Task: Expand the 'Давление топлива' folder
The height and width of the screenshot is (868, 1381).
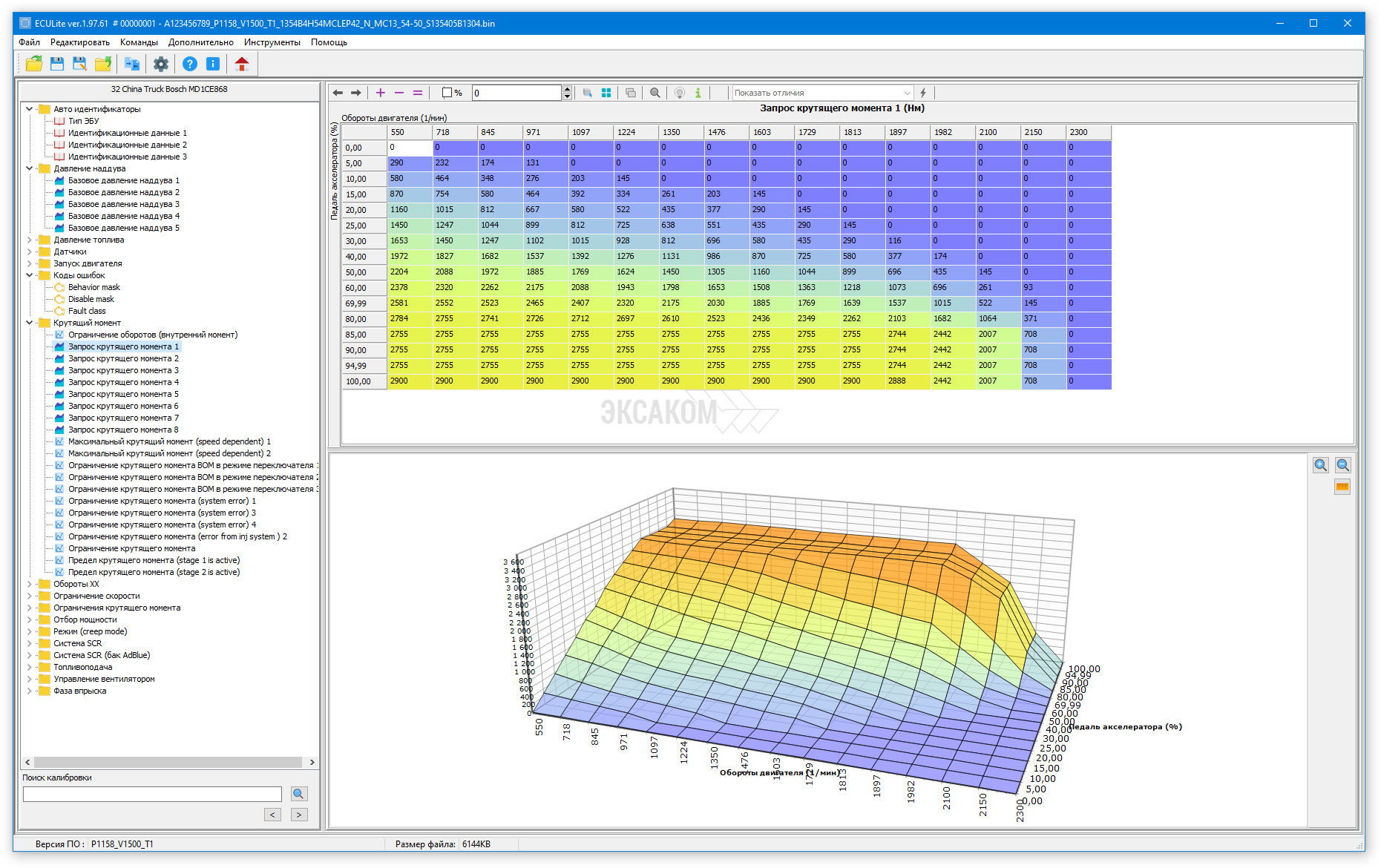Action: (30, 240)
